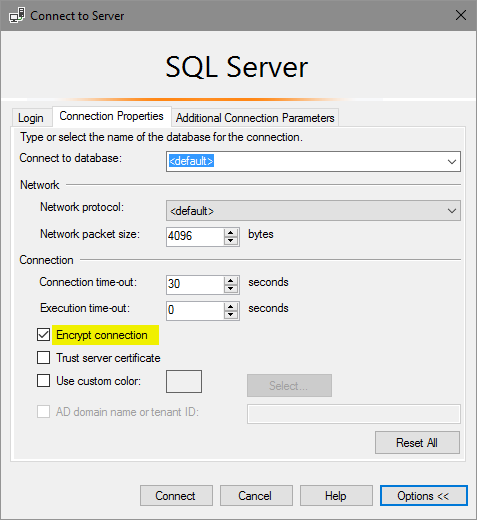Click the custom color preview swatch
Screen dimensions: 477x520
pyautogui.click(x=184, y=381)
